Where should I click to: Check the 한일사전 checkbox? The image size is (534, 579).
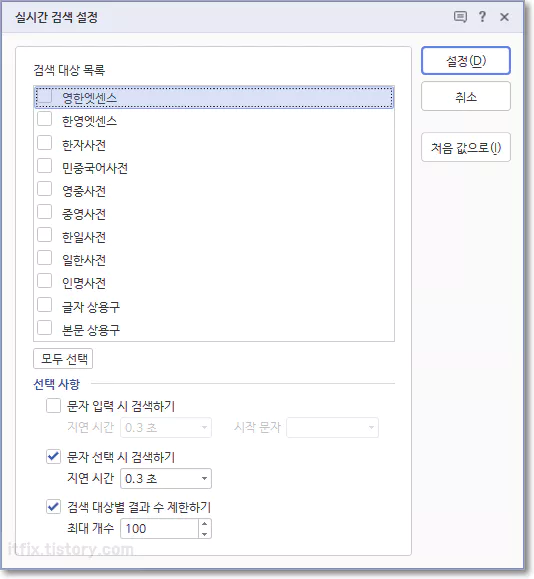[x=45, y=235]
